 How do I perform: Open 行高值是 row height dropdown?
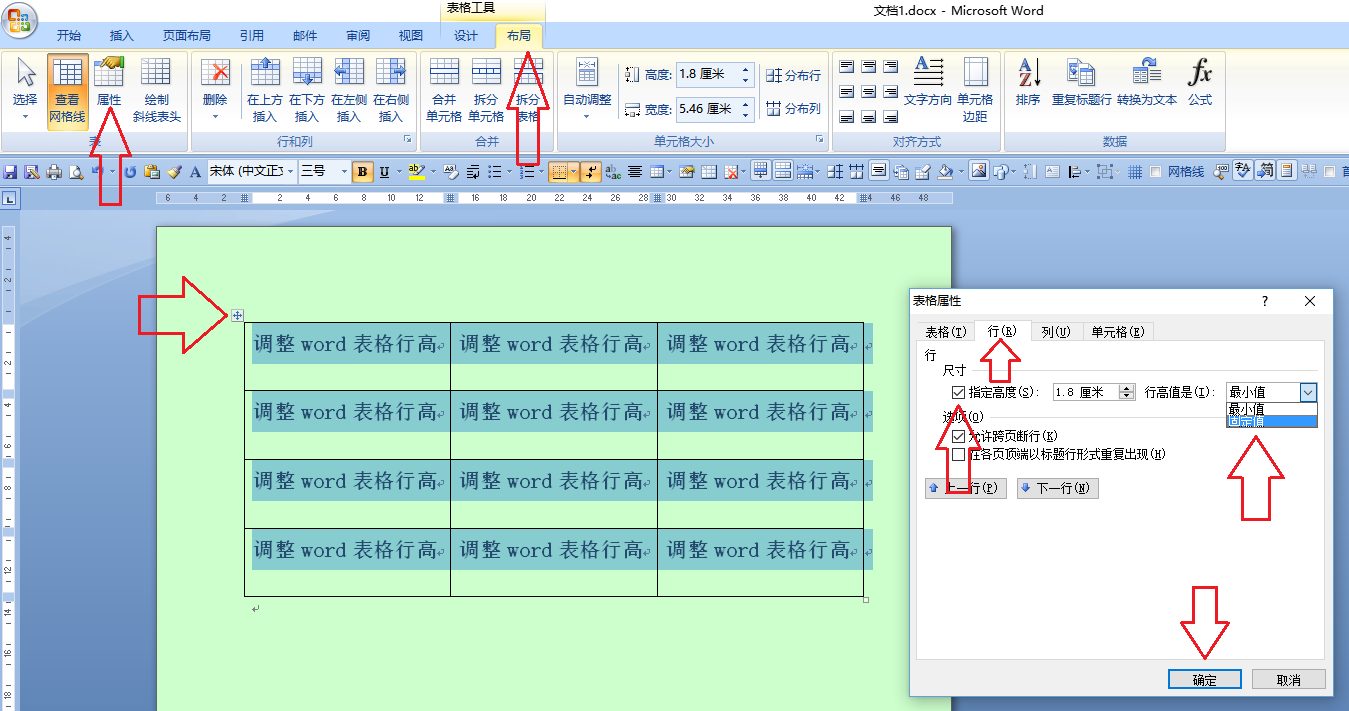1309,392
